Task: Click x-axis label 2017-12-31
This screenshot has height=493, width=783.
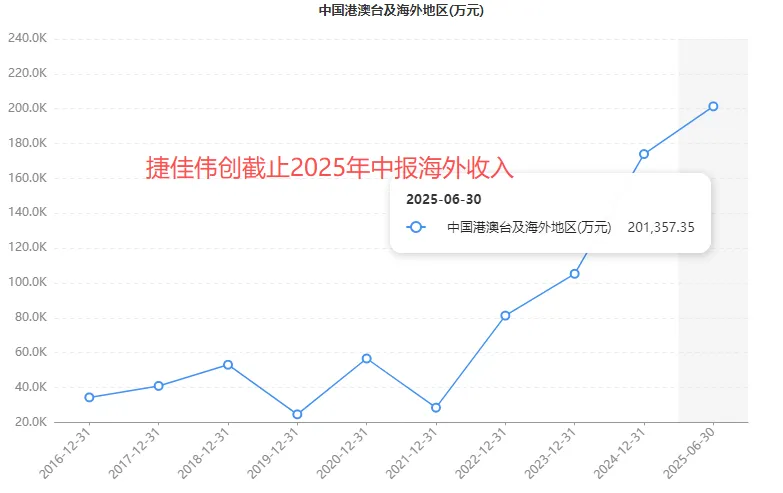Action: (135, 454)
